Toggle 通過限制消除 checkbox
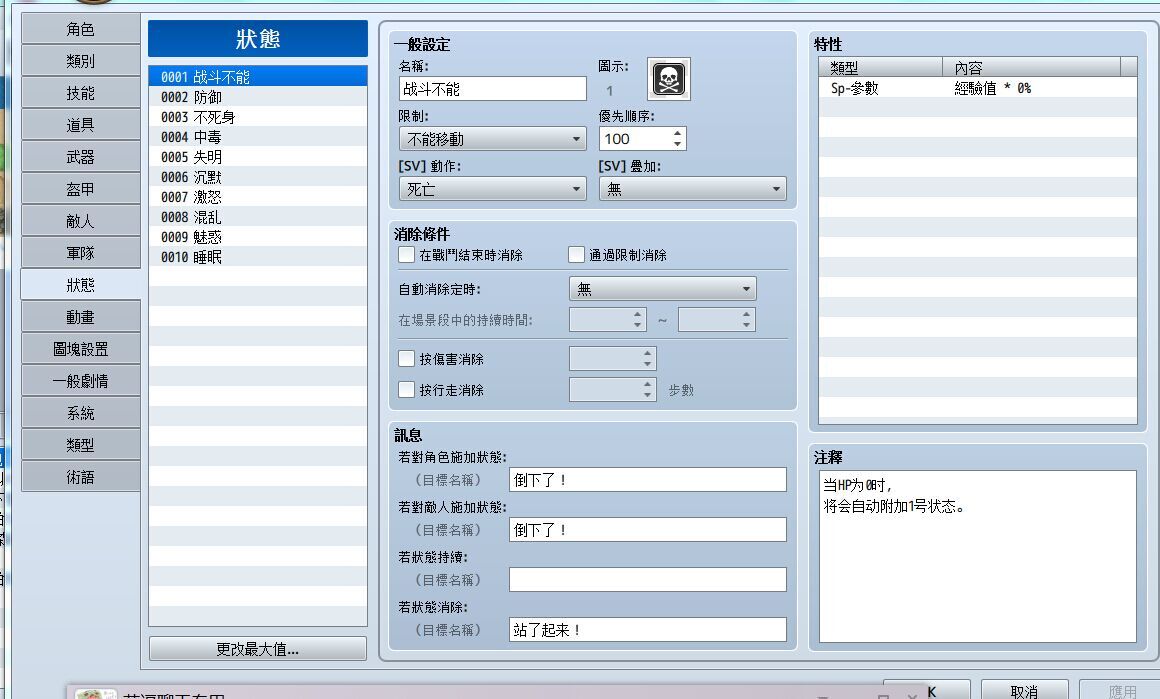The image size is (1160, 699). point(576,255)
